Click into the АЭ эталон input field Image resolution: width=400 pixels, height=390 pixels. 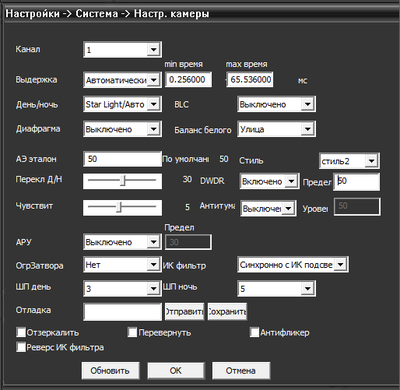122,159
